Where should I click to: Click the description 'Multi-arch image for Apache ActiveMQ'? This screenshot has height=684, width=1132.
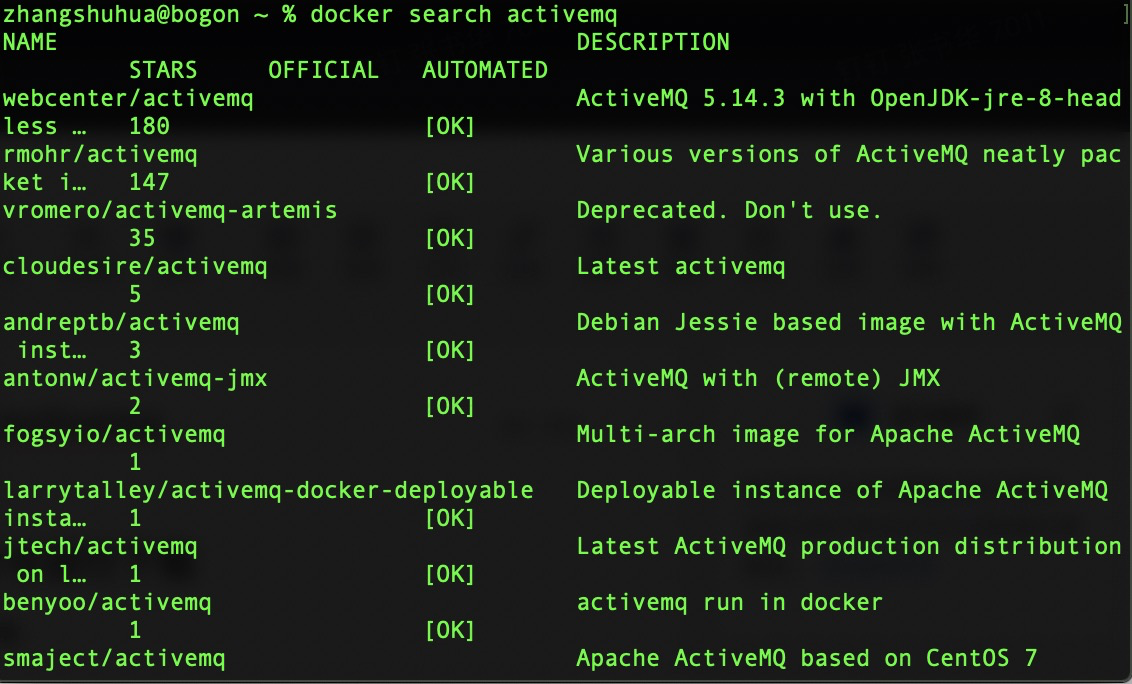(827, 434)
